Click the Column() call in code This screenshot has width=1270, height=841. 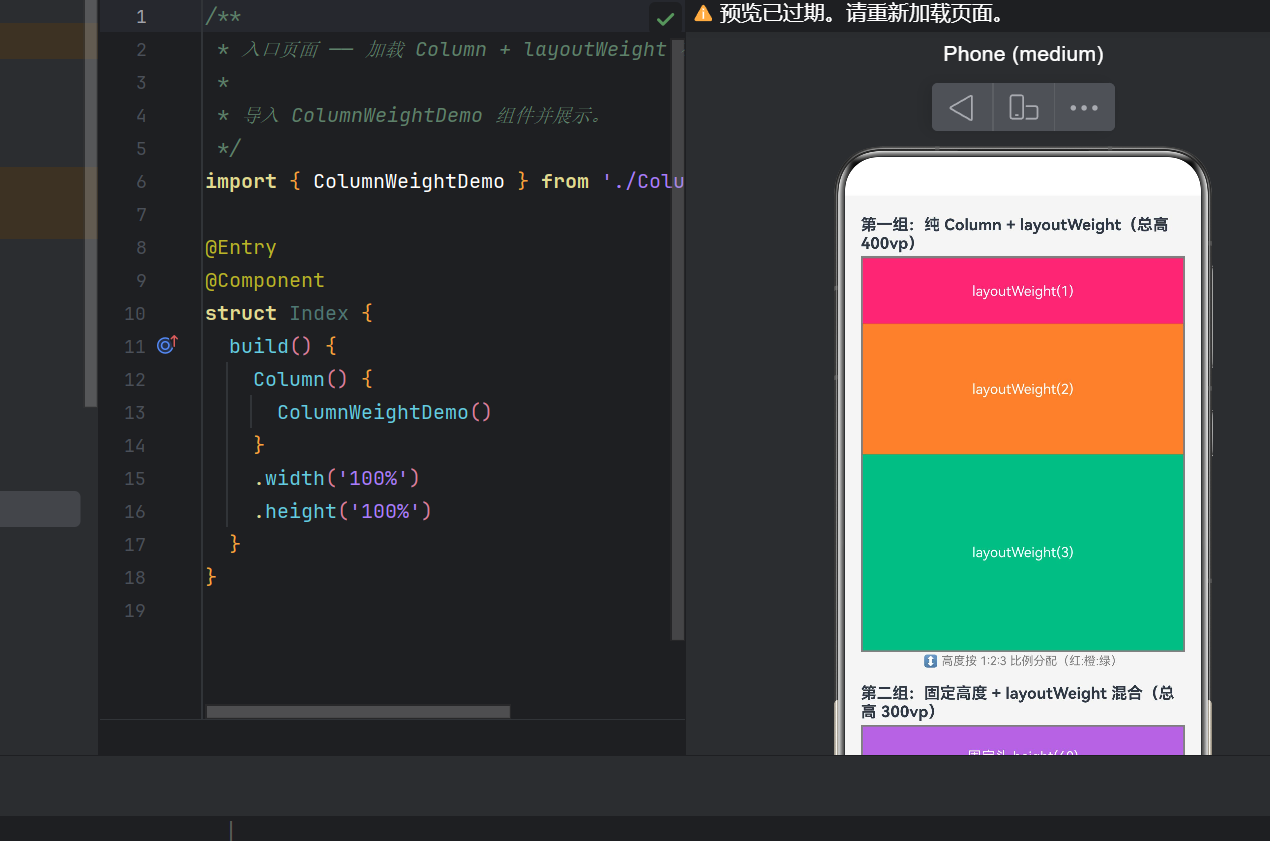point(301,379)
